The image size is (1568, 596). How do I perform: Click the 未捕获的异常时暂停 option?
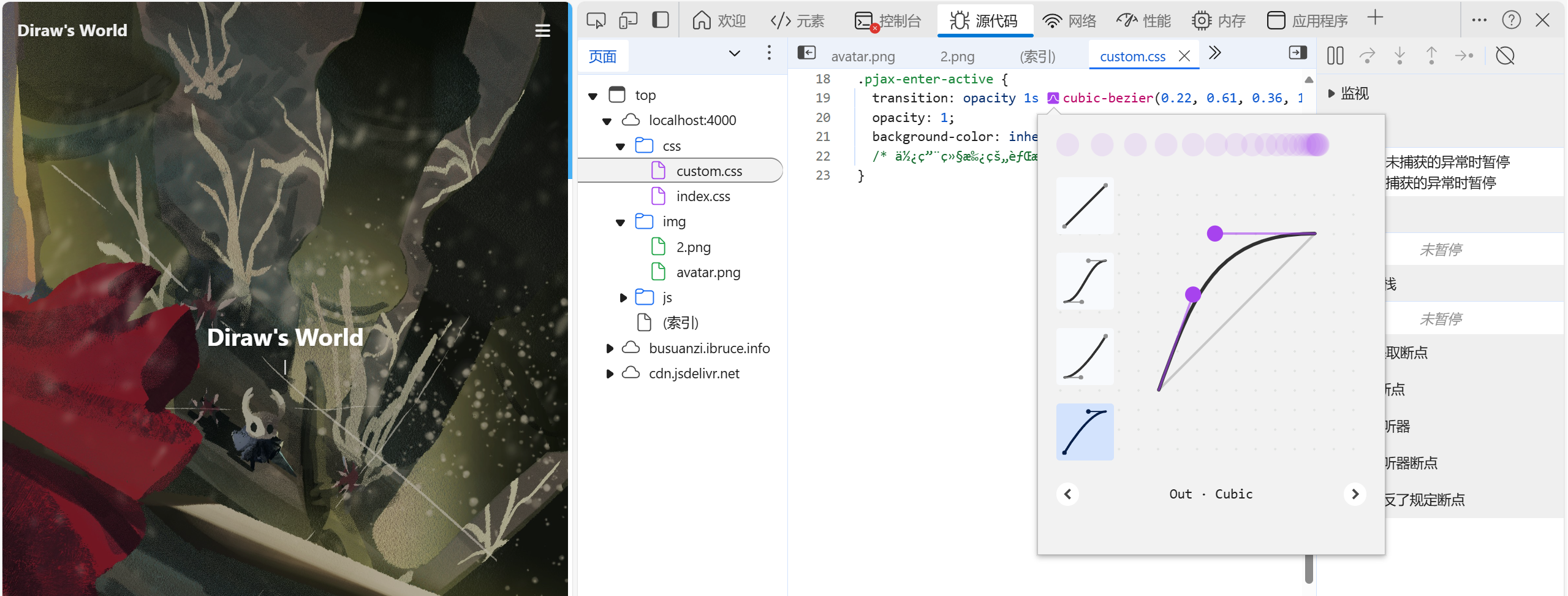[1447, 162]
